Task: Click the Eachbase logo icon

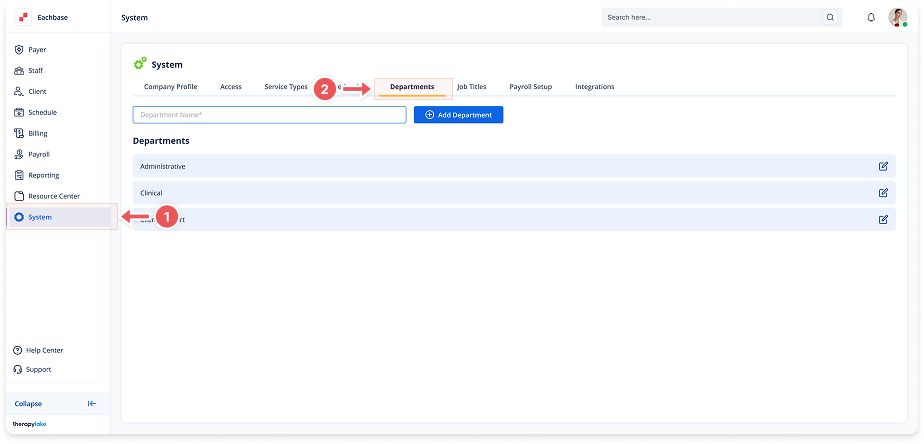Action: tap(23, 17)
